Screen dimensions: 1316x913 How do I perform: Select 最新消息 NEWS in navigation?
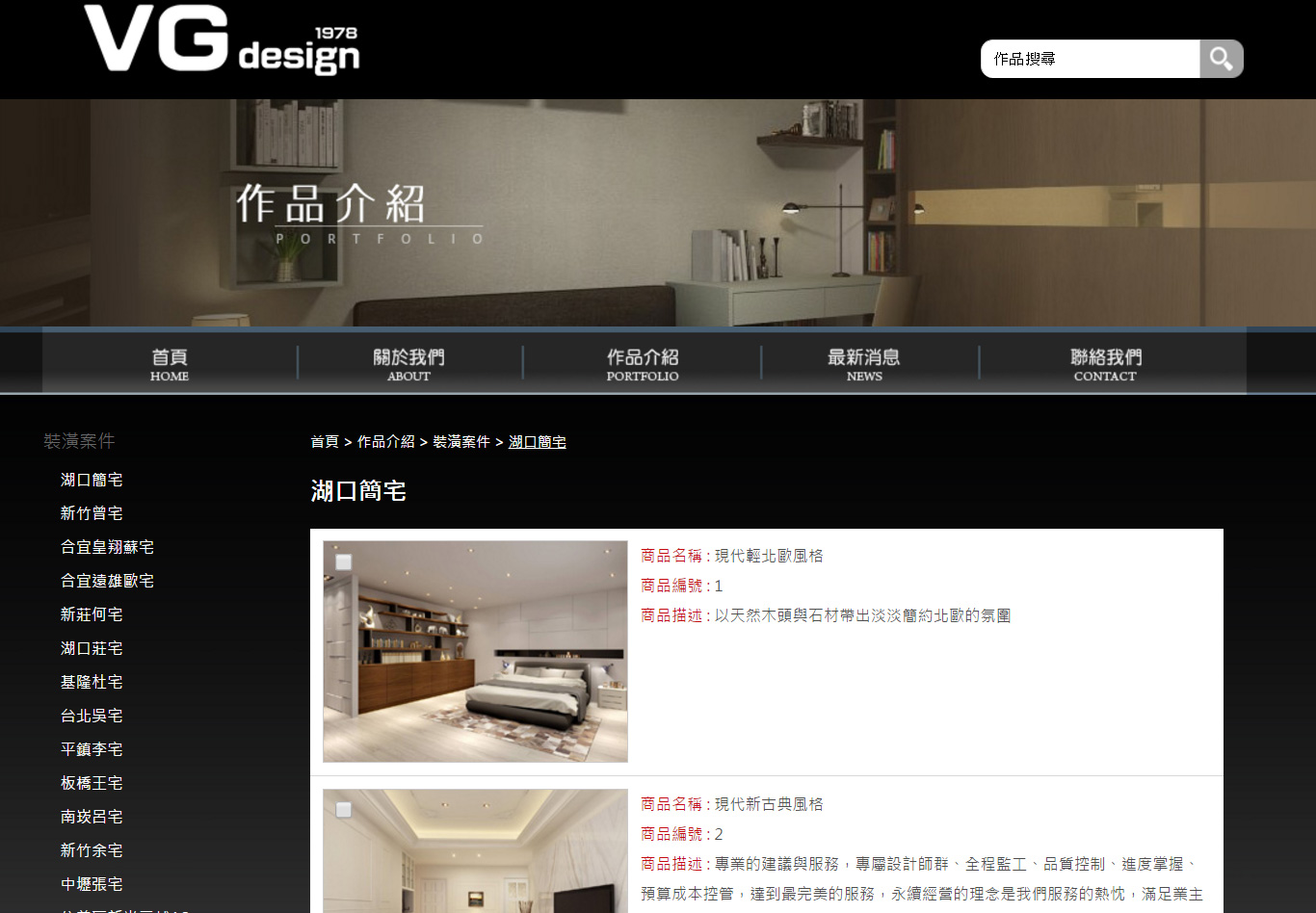tap(864, 364)
